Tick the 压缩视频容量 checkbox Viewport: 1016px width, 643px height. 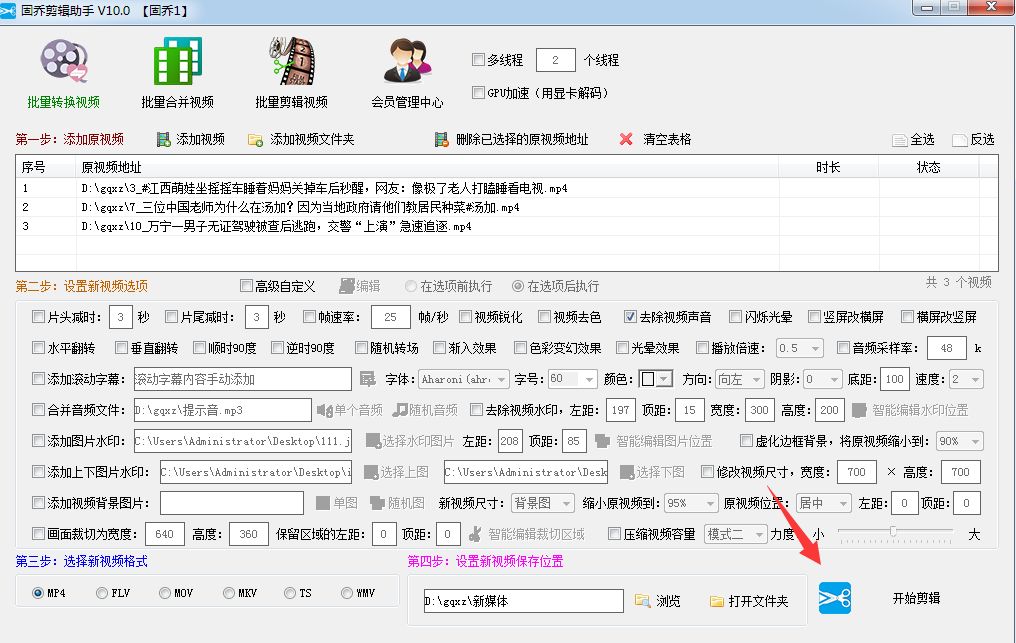tap(614, 534)
